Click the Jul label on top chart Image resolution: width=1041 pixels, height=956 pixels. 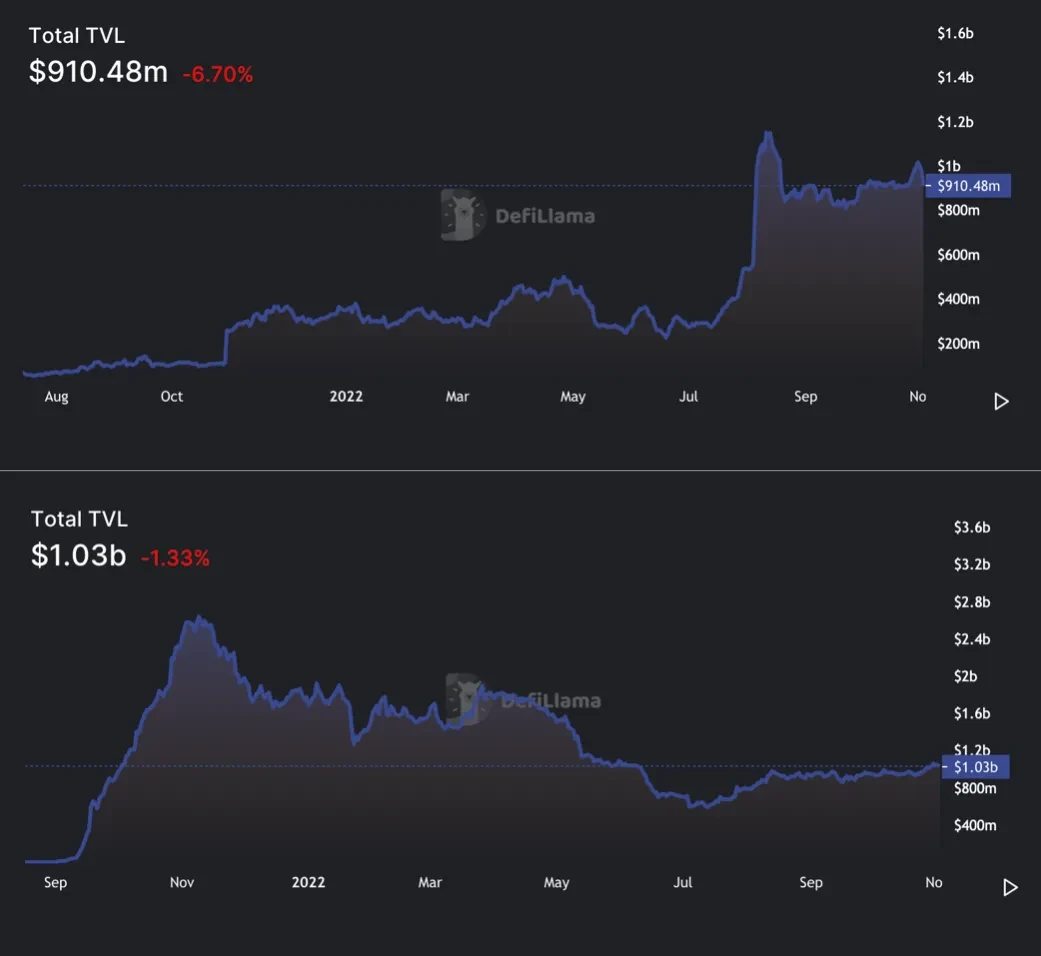pyautogui.click(x=688, y=396)
